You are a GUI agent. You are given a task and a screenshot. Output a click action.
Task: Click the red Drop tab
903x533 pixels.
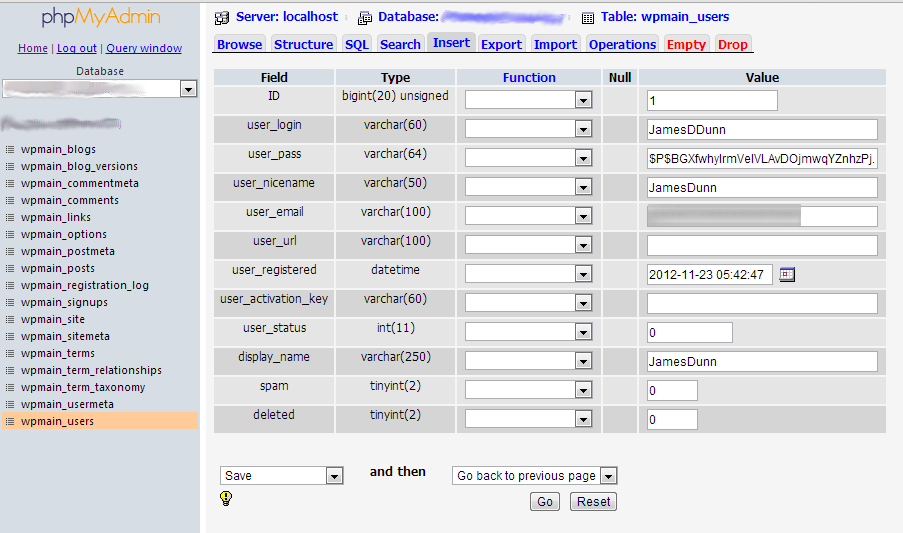[733, 44]
